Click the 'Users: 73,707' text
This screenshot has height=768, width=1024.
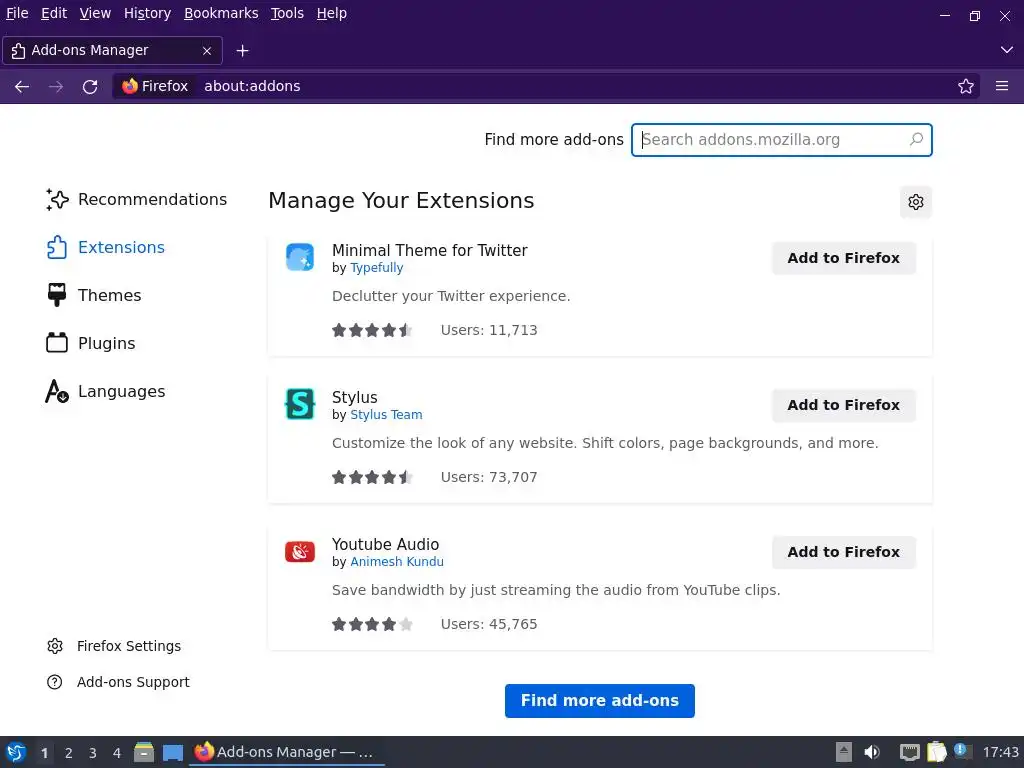[x=489, y=477]
